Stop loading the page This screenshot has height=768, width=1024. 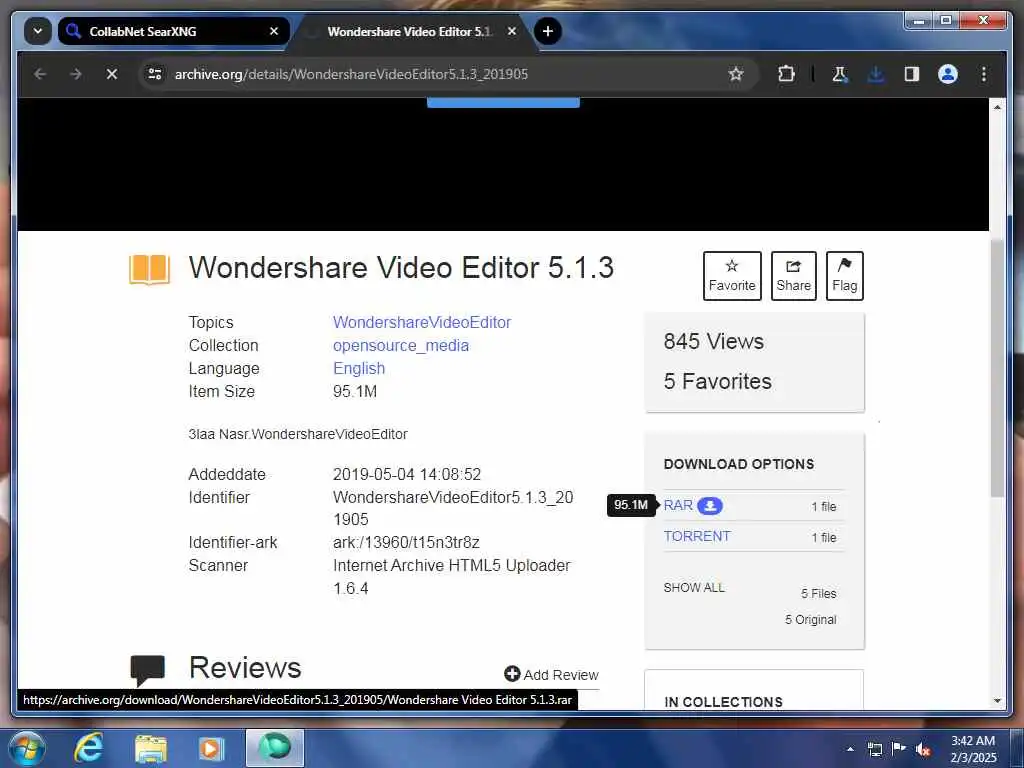112,74
